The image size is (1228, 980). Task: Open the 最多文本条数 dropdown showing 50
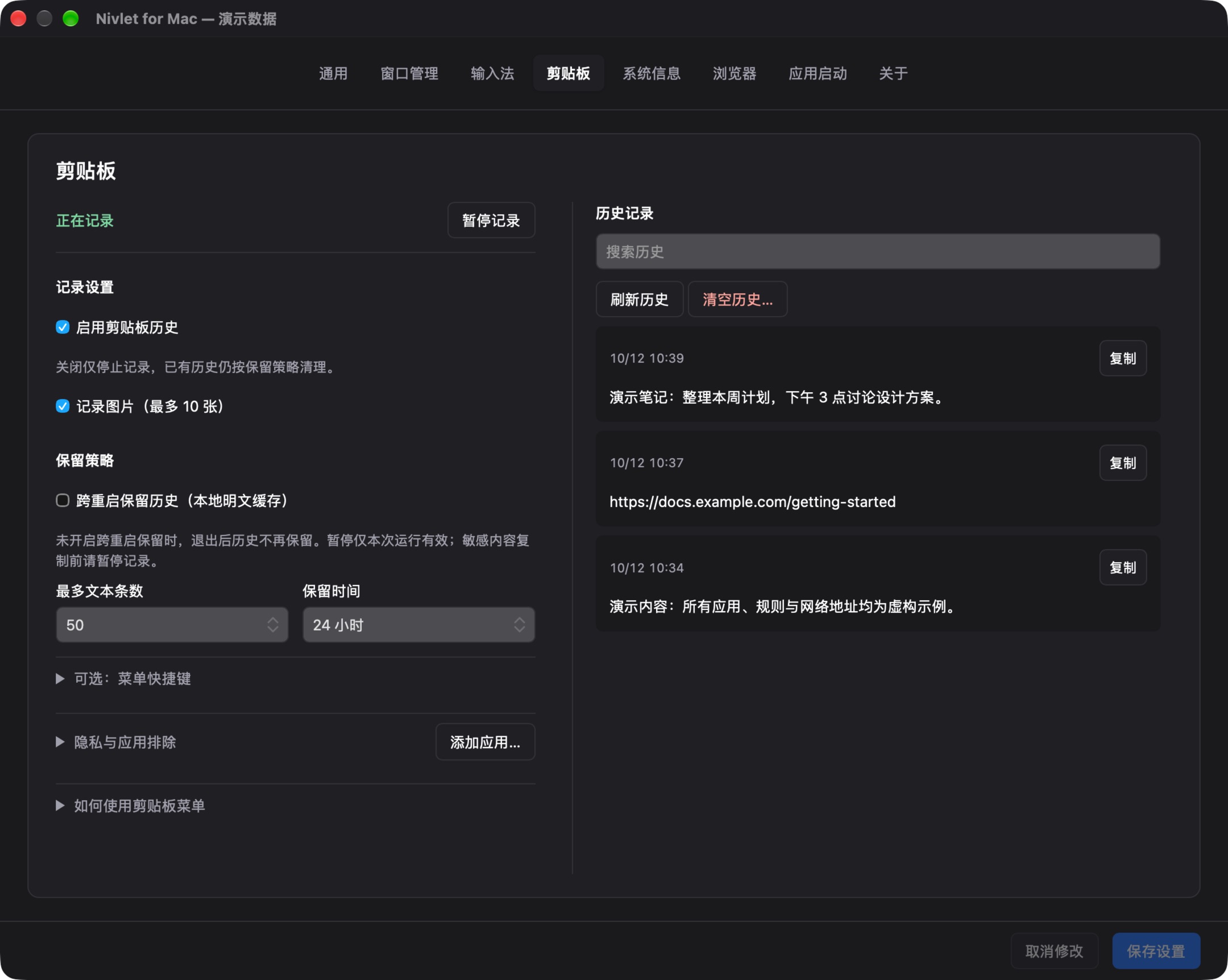(172, 625)
